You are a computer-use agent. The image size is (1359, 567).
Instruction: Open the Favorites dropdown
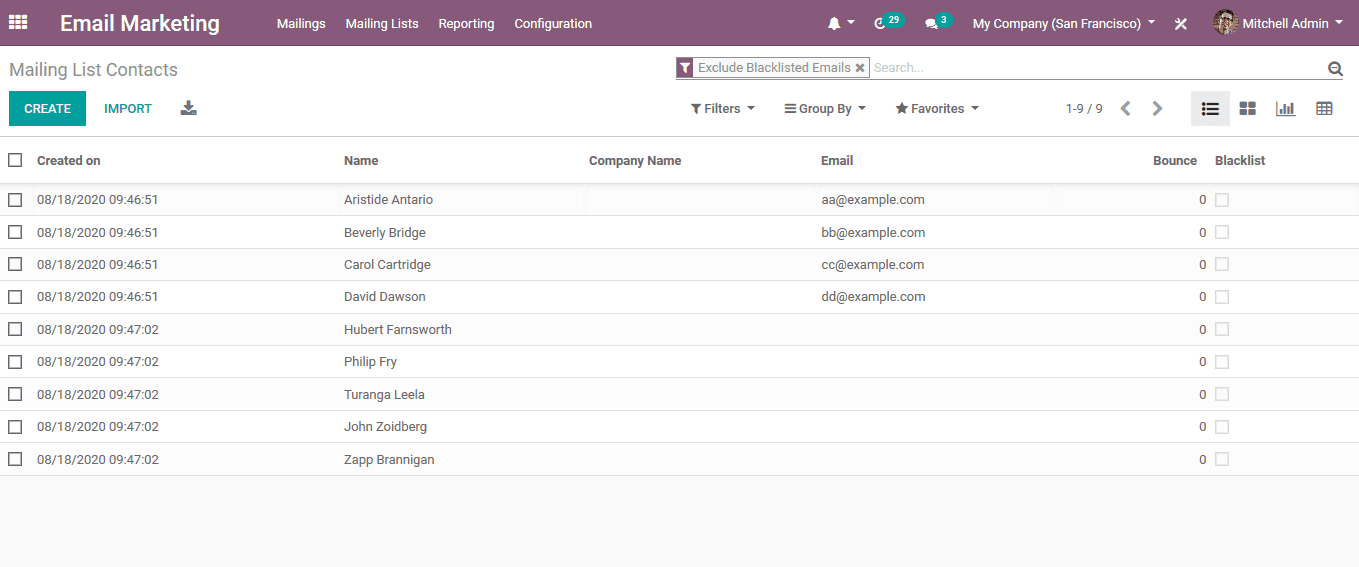937,108
